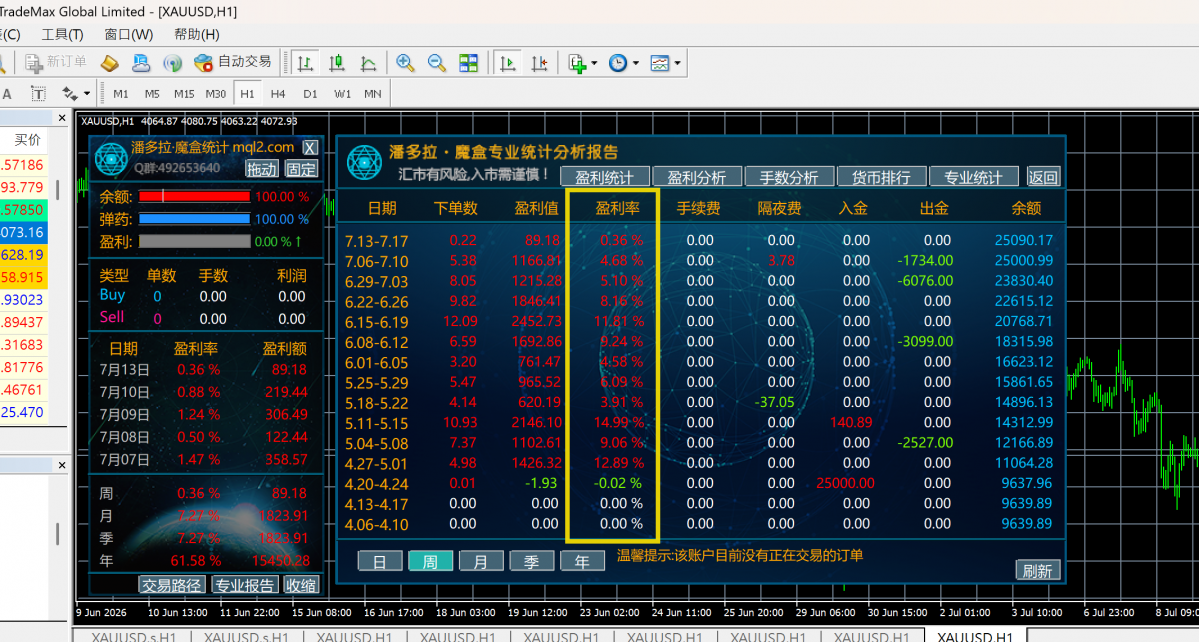This screenshot has height=642, width=1199.
Task: Close the Market Watch panel
Action: click(62, 118)
